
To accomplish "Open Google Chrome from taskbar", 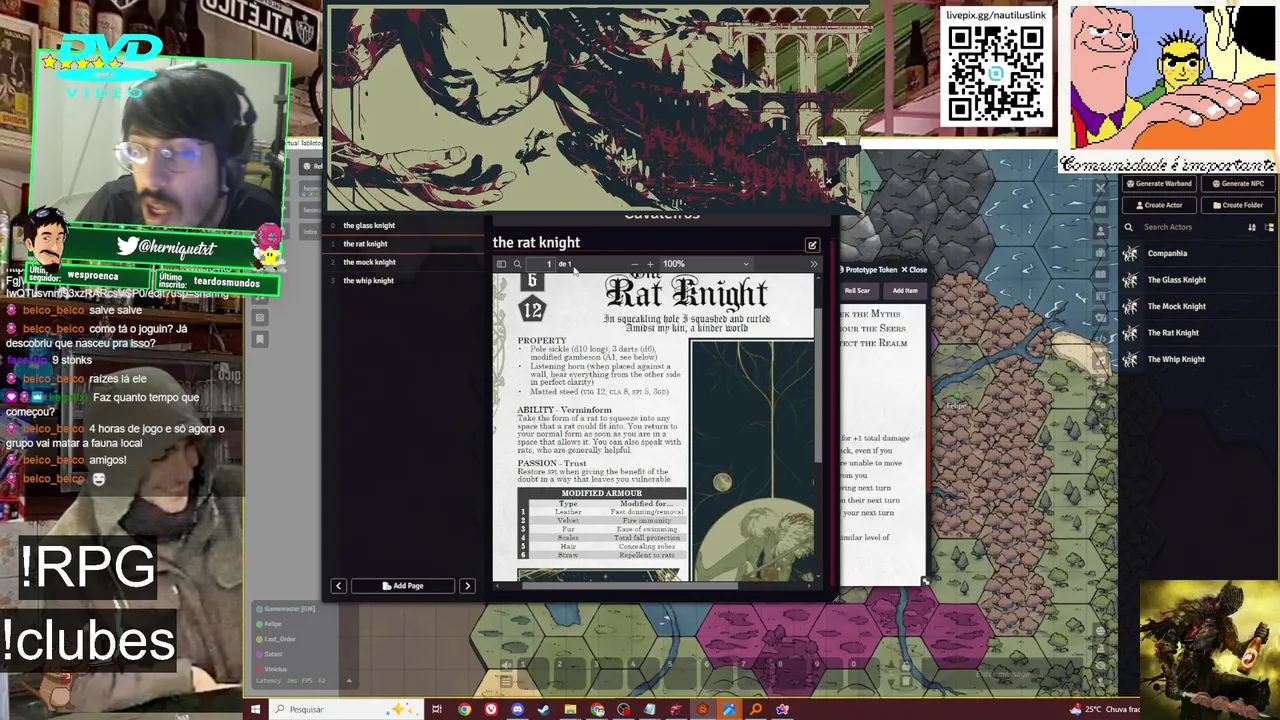I will pyautogui.click(x=464, y=710).
